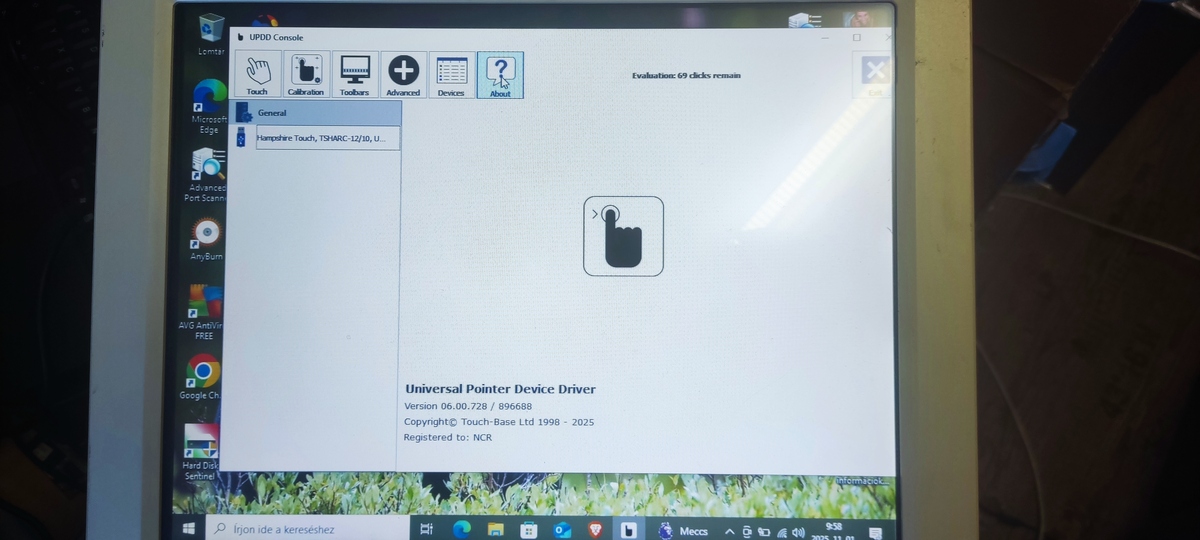Click the UPDD Console title bar icon
This screenshot has height=540, width=1200.
[240, 38]
